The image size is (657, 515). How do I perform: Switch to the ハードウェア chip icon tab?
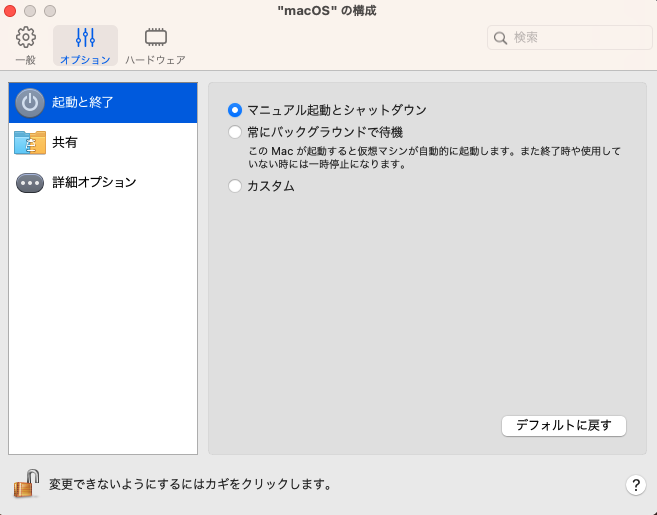pos(155,38)
